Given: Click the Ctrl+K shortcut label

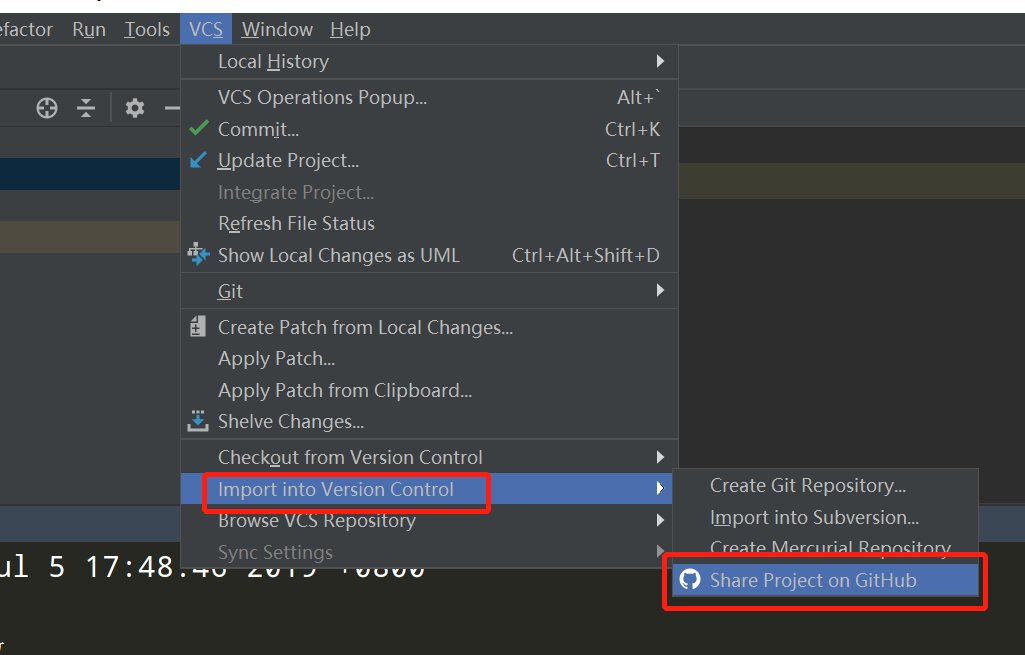Looking at the screenshot, I should coord(632,129).
